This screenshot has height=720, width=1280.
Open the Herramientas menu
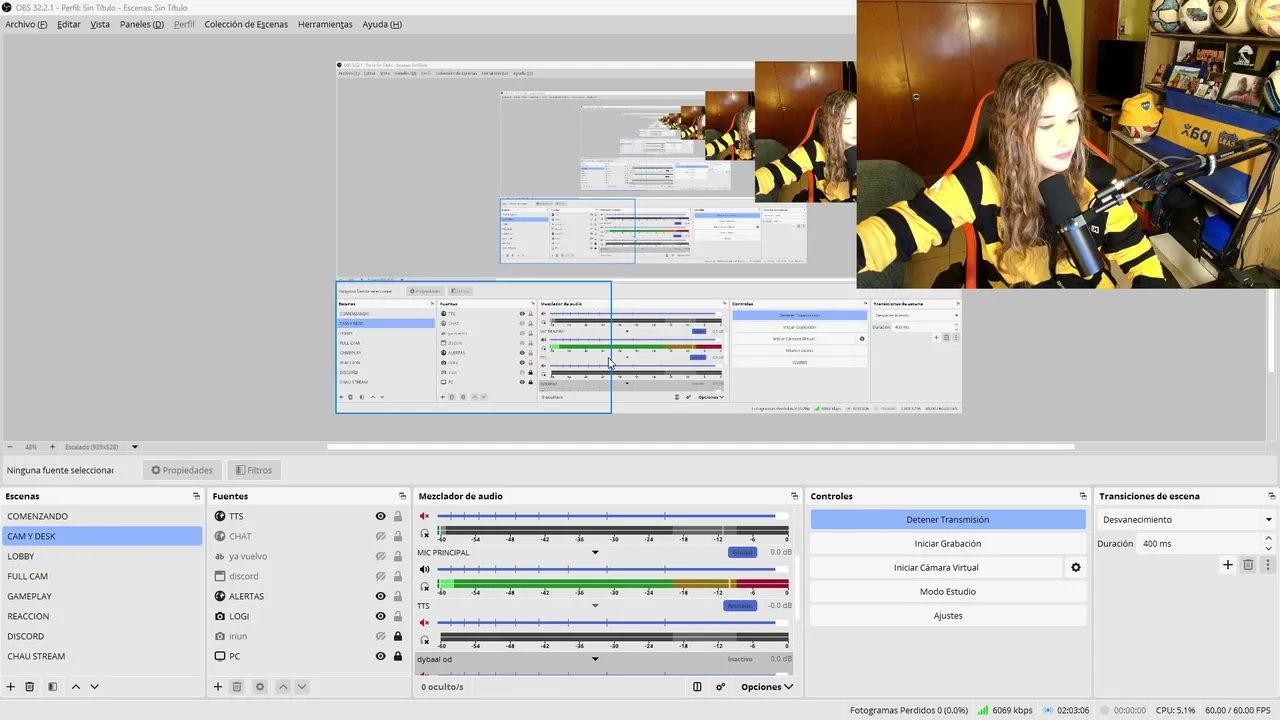click(325, 24)
